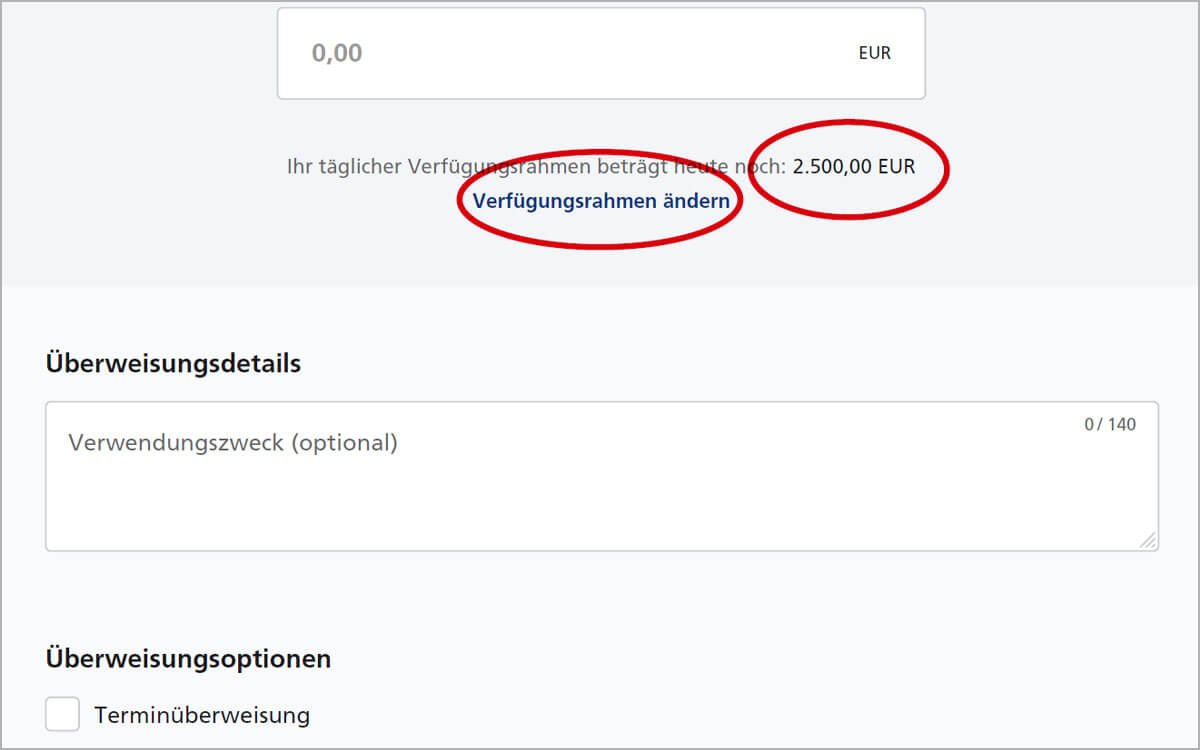Focus the amount field showing 0,00
This screenshot has width=1200, height=750.
point(601,53)
